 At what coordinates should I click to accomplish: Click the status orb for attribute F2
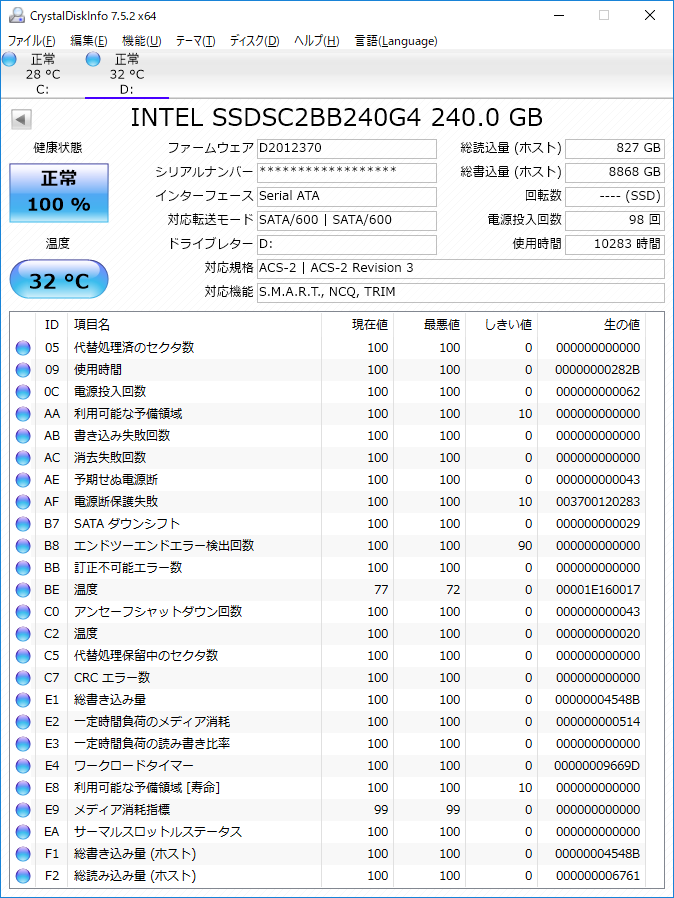tap(23, 876)
